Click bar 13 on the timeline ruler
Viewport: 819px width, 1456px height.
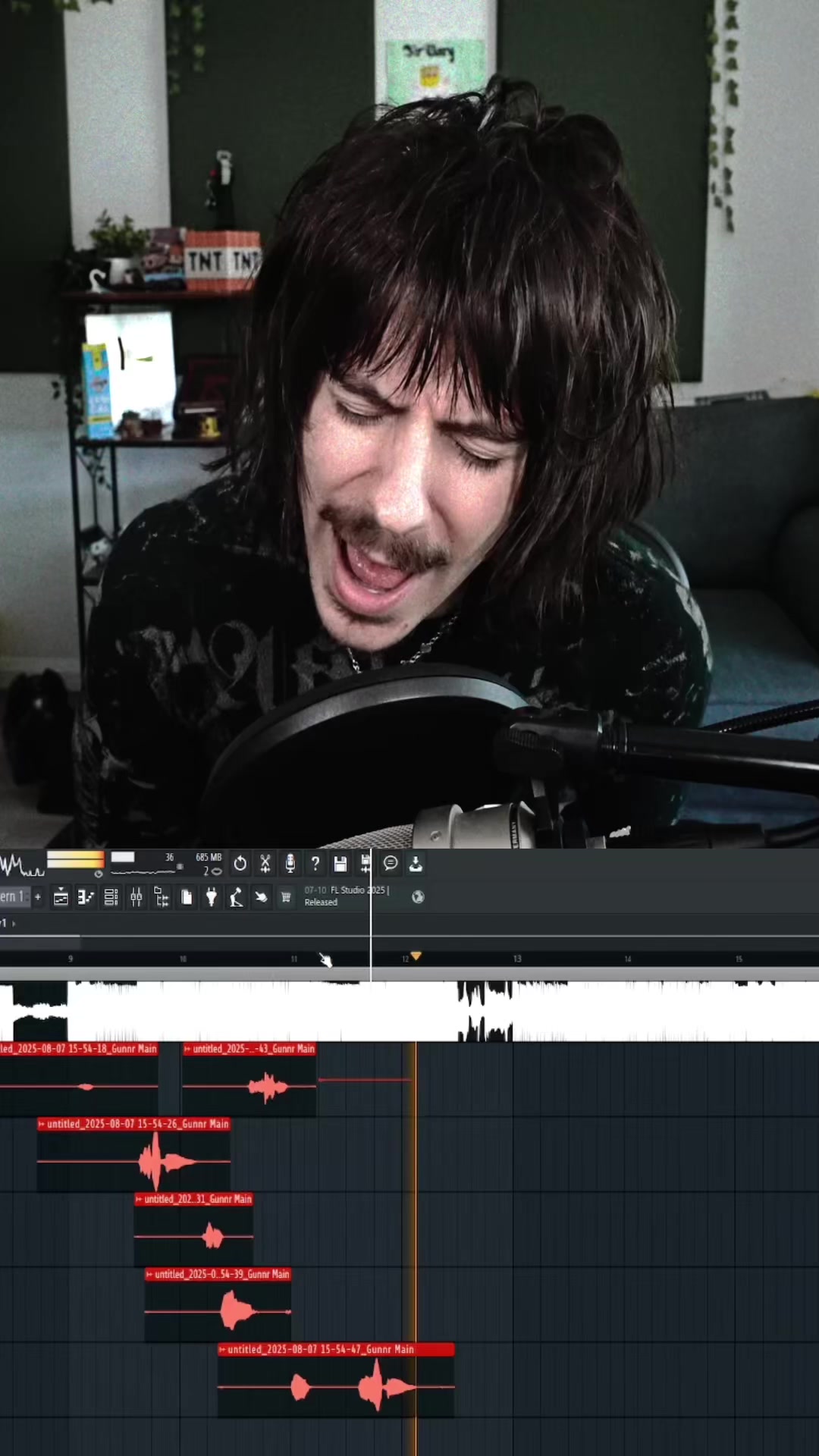517,959
